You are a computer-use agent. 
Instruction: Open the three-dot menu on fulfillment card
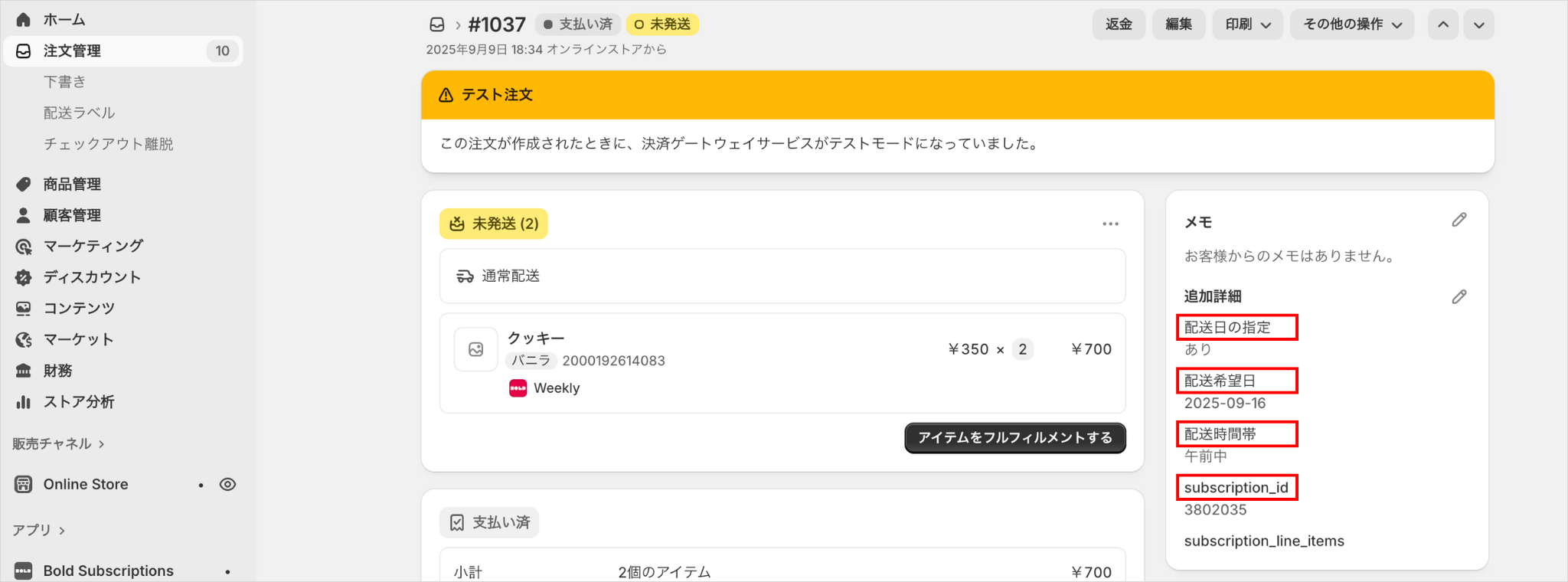[1110, 224]
